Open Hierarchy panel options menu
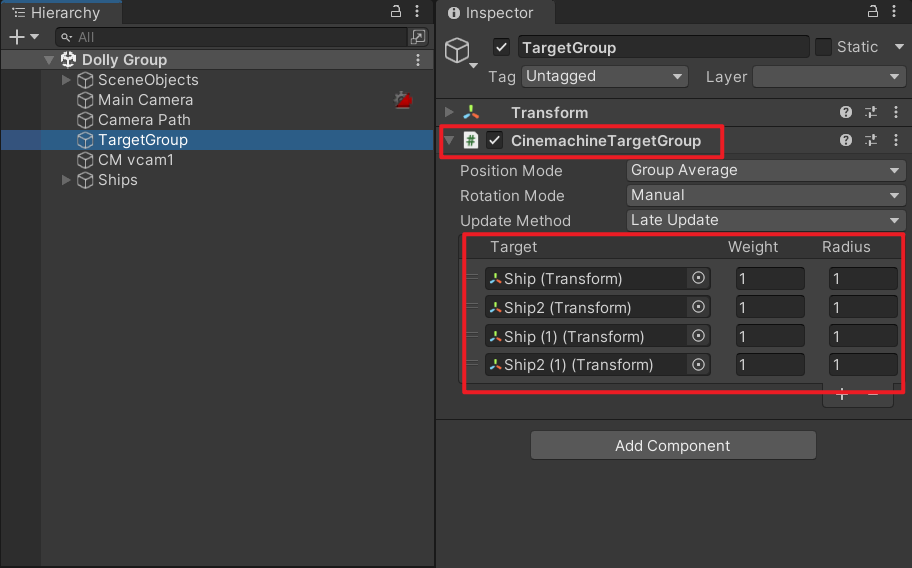The width and height of the screenshot is (912, 568). pos(417,11)
